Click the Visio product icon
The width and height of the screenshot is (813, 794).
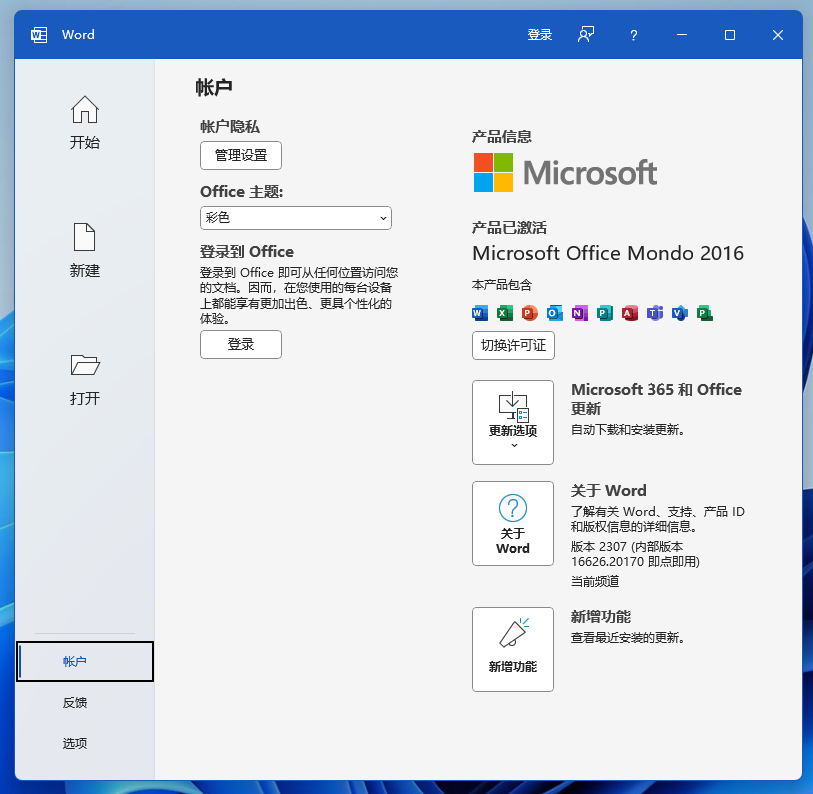[680, 313]
